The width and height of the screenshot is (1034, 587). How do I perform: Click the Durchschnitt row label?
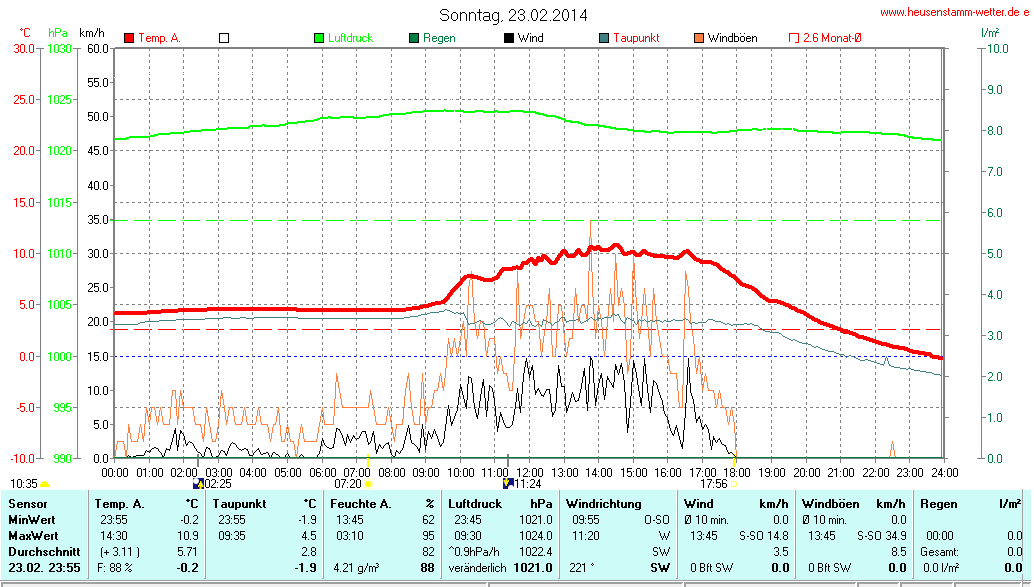[x=44, y=551]
